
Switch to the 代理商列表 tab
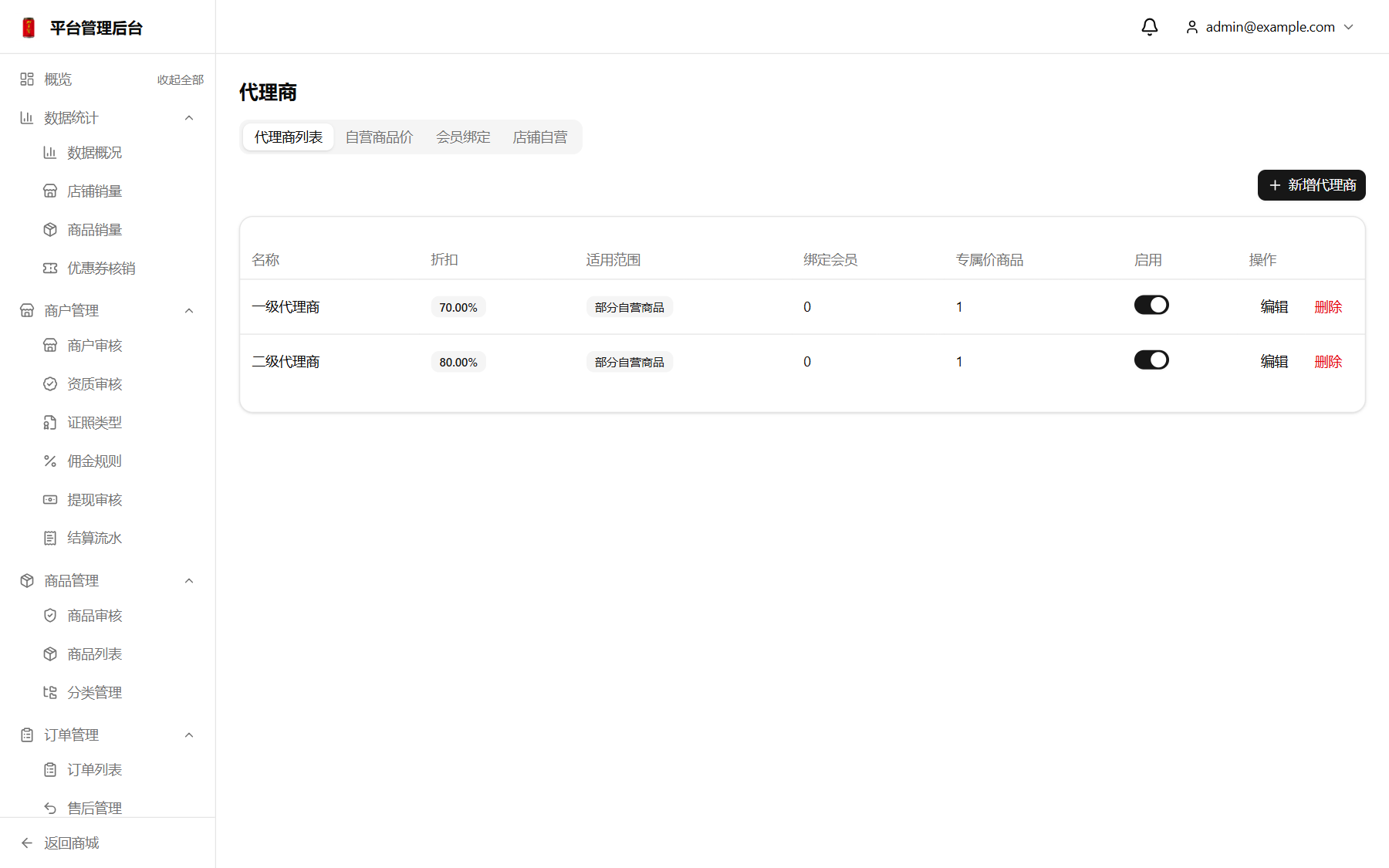289,137
